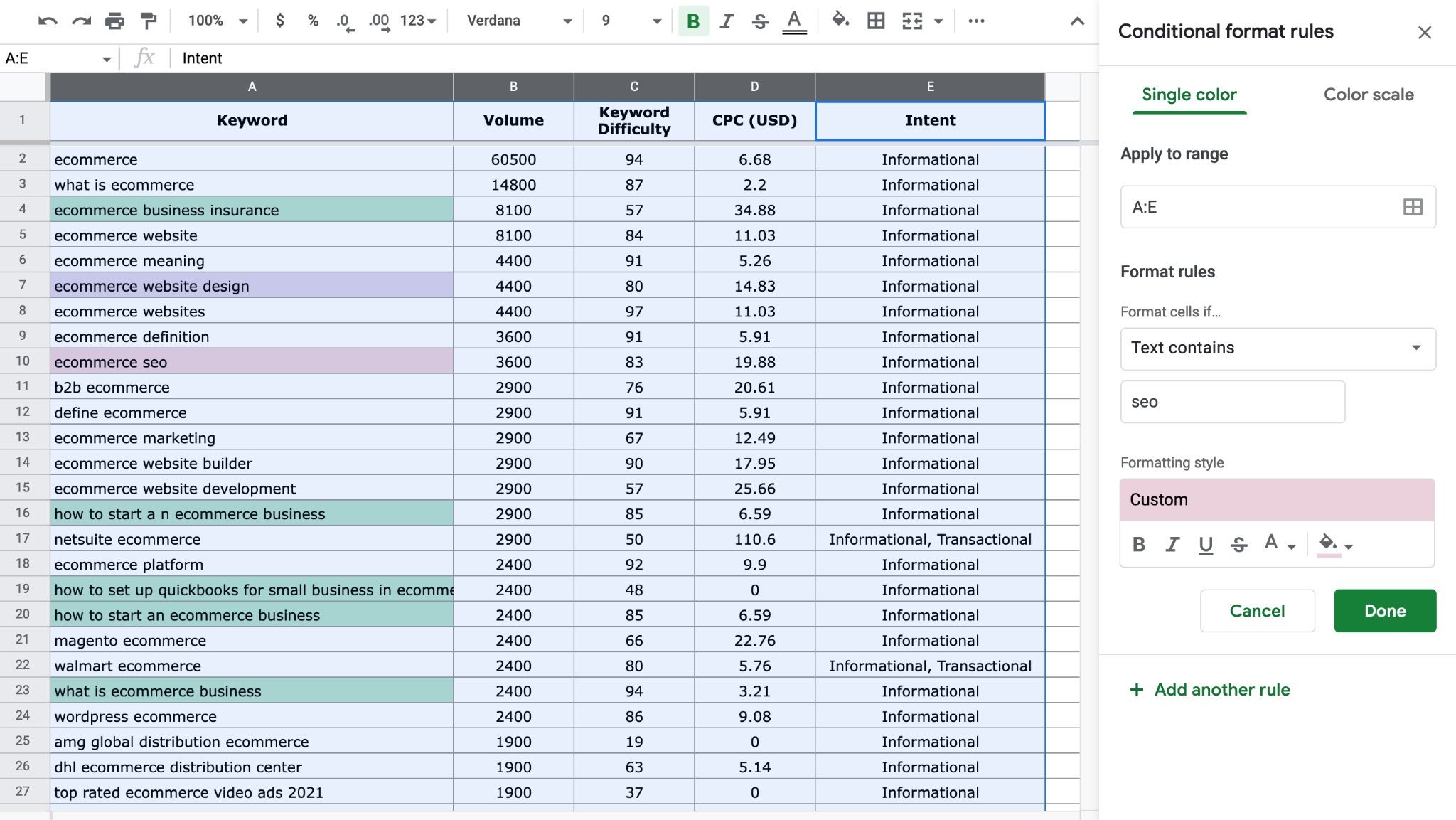Click the seo text input field
This screenshot has height=820, width=1456.
click(1232, 402)
